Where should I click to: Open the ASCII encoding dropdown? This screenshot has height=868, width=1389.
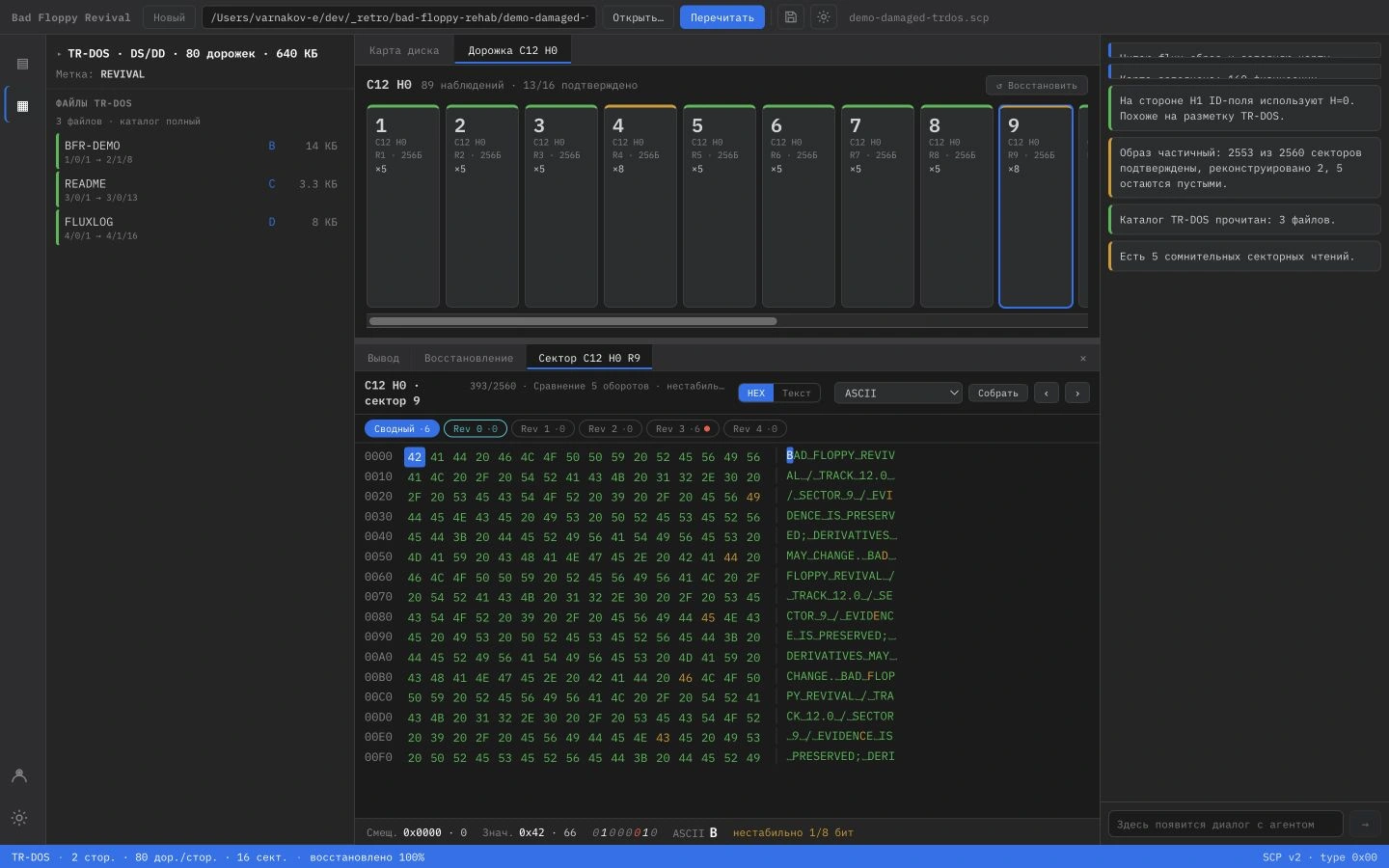(x=898, y=393)
